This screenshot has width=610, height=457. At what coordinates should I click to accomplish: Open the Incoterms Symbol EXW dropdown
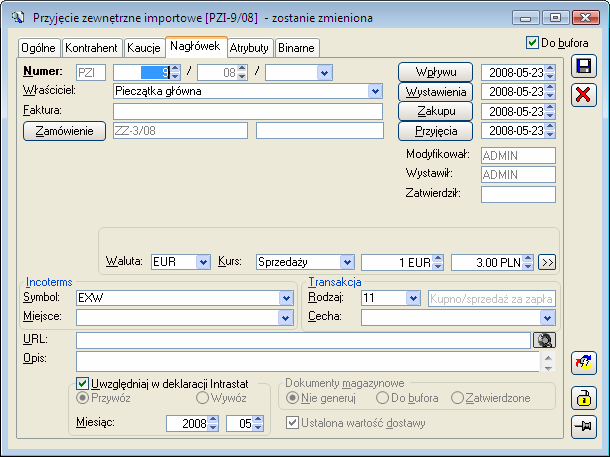point(286,298)
